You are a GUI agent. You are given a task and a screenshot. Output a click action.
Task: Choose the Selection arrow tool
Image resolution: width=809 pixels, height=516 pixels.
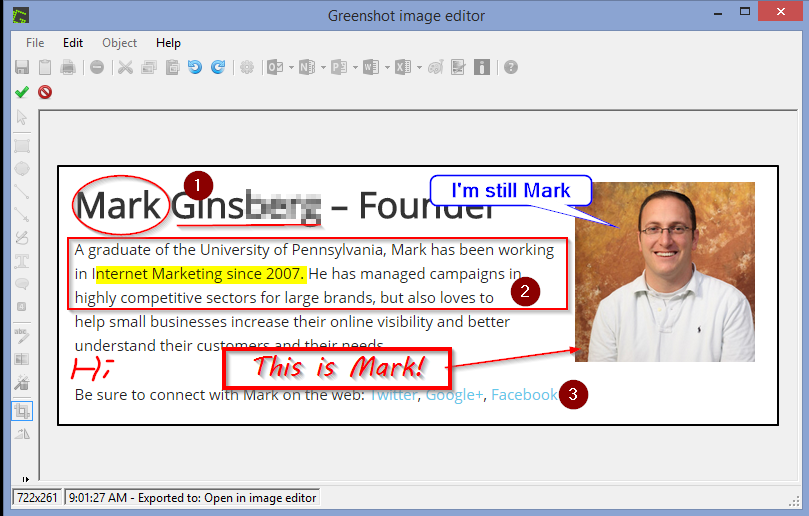click(x=22, y=118)
